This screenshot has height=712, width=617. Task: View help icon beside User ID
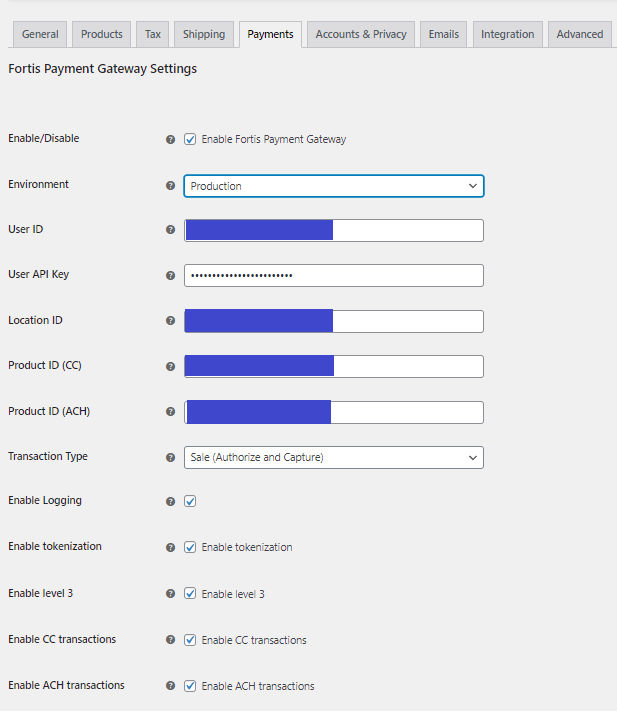(170, 230)
